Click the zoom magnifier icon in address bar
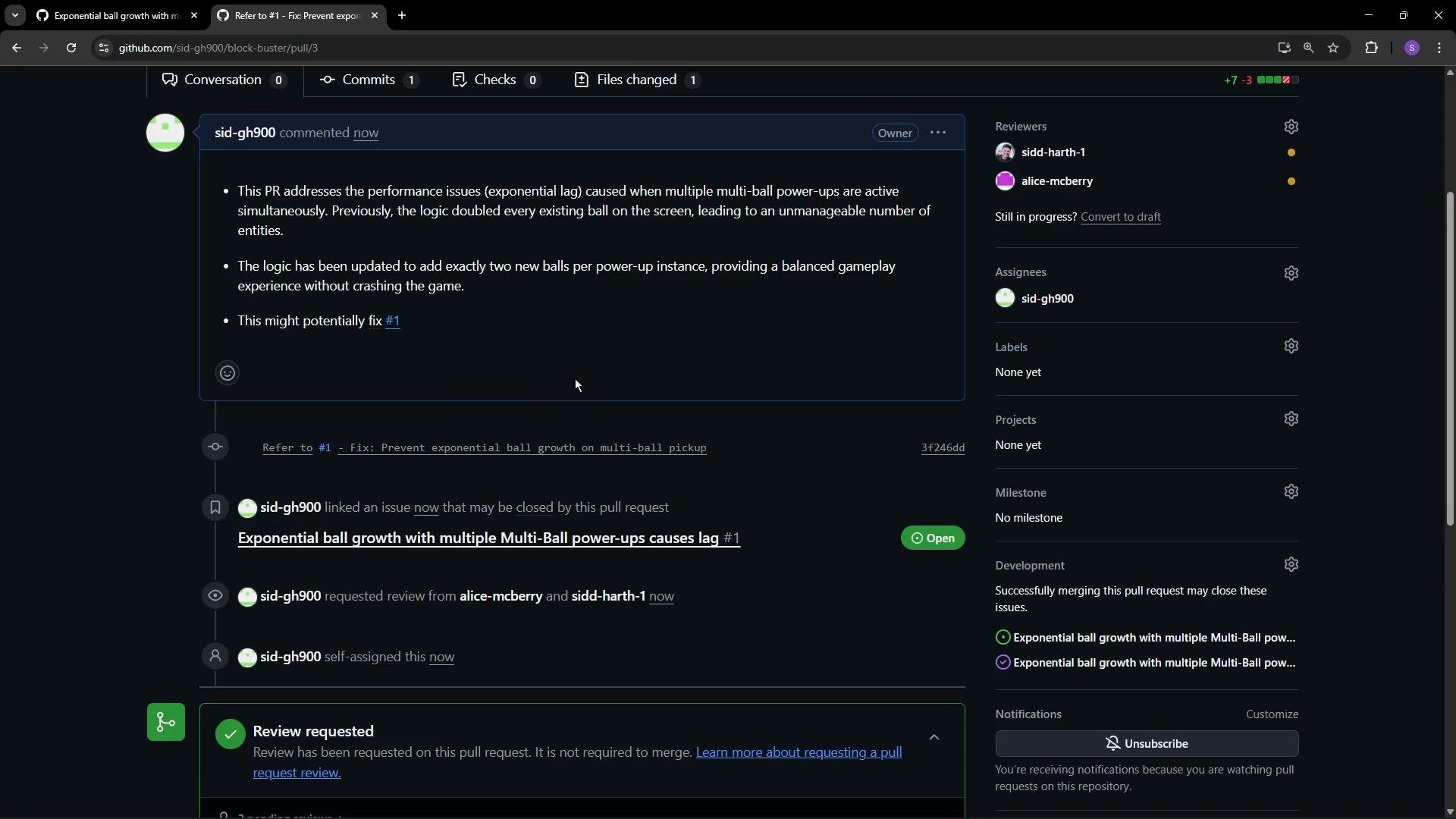Screen dimensions: 1456x819 pyautogui.click(x=1308, y=48)
